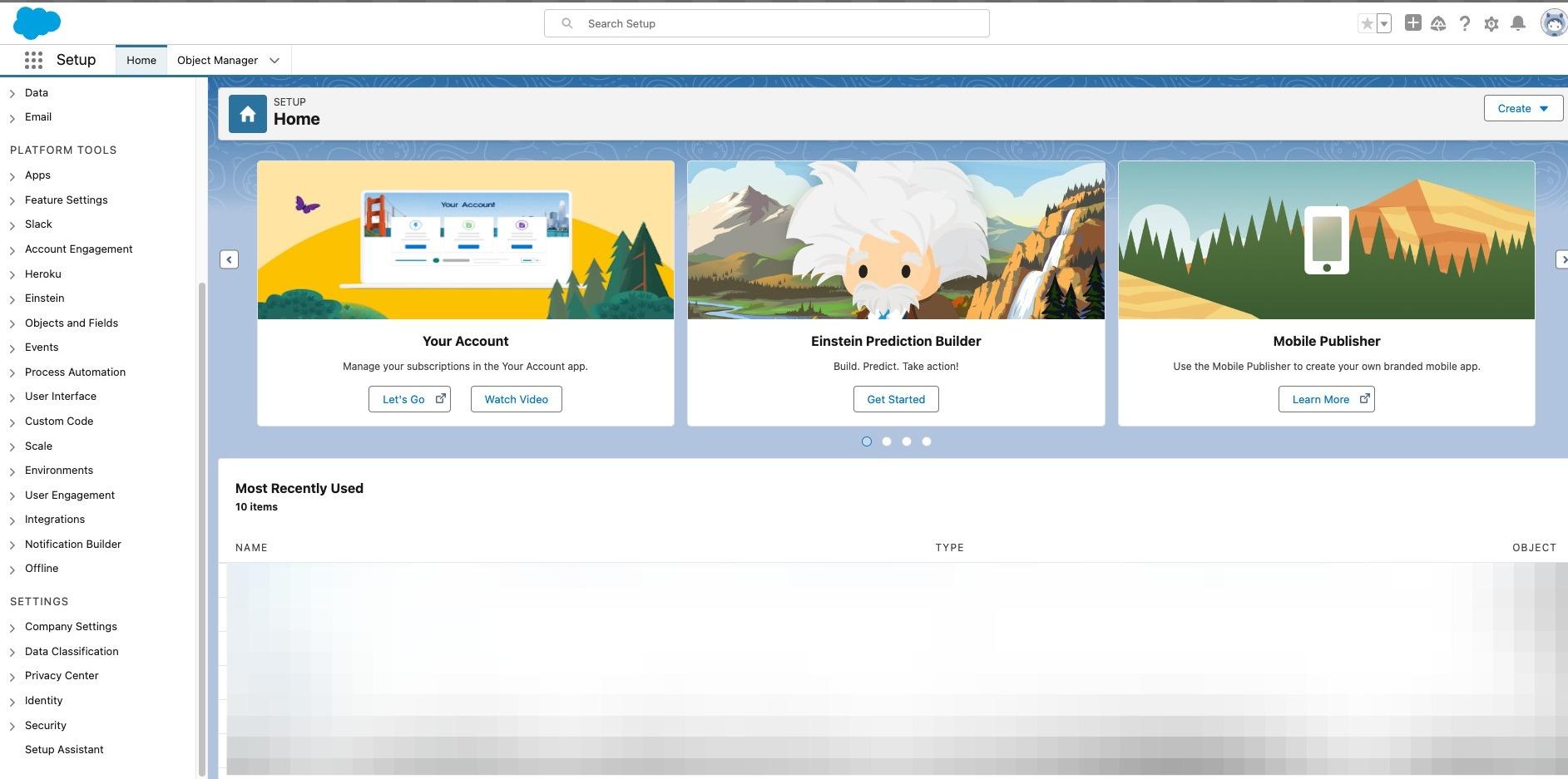Select the Home tab
Image resolution: width=1568 pixels, height=779 pixels.
click(141, 60)
